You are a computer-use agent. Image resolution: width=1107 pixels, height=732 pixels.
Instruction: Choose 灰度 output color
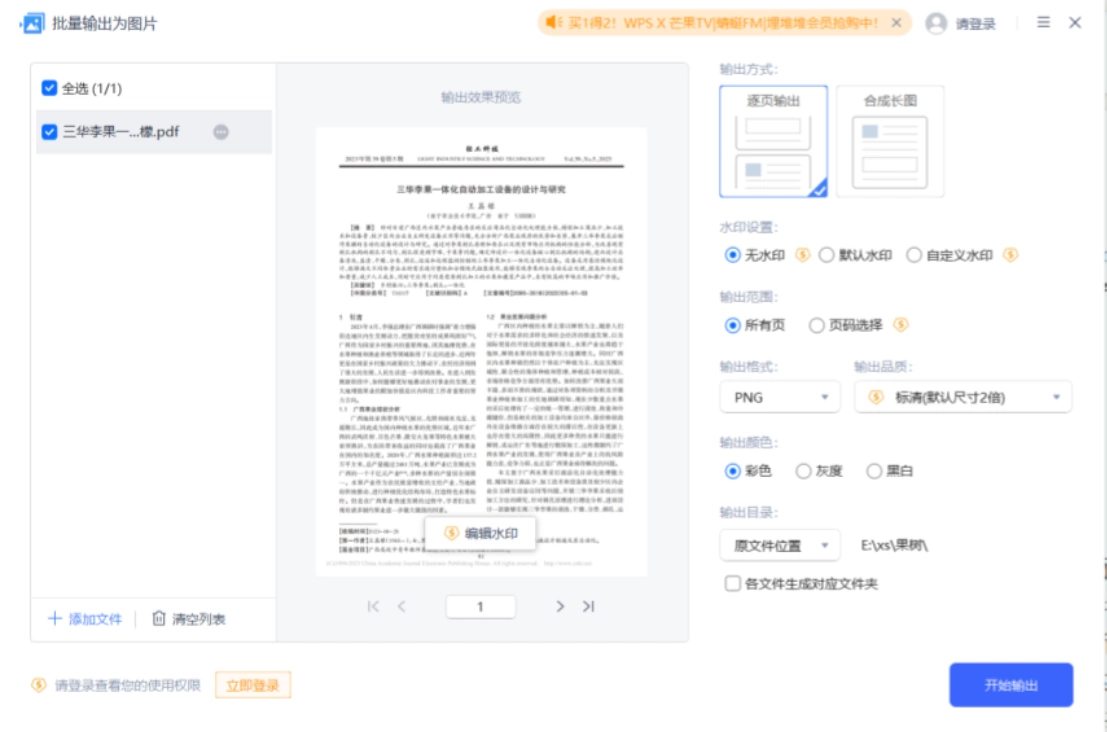[x=803, y=471]
